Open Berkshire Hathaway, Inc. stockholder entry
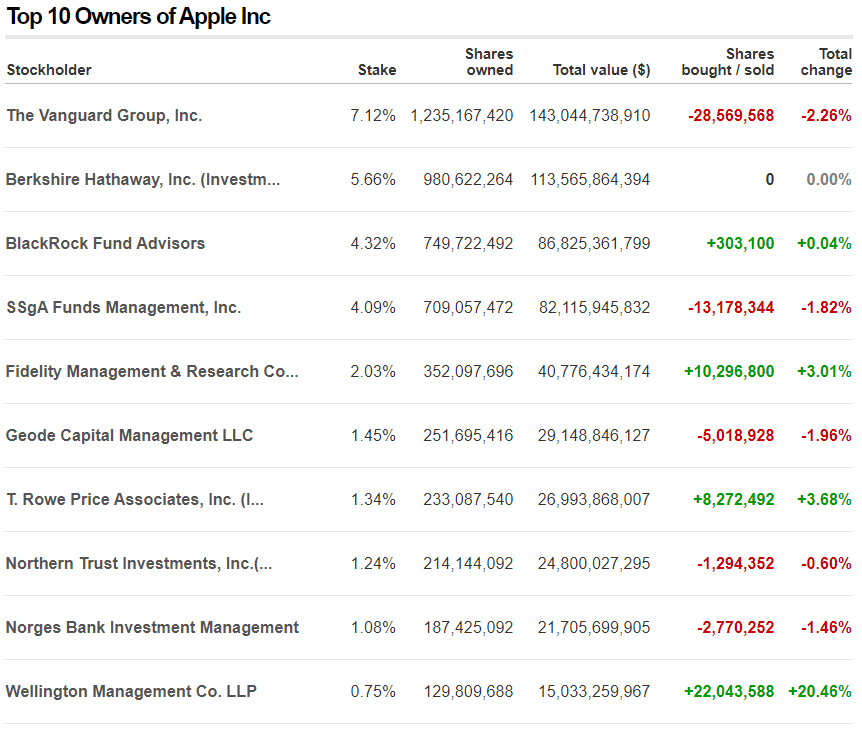 [143, 179]
